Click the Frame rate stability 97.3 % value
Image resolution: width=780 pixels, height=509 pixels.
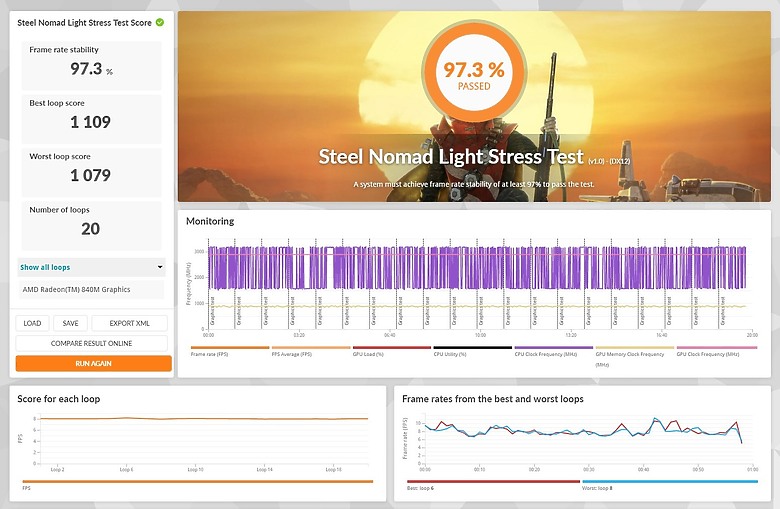tap(91, 69)
